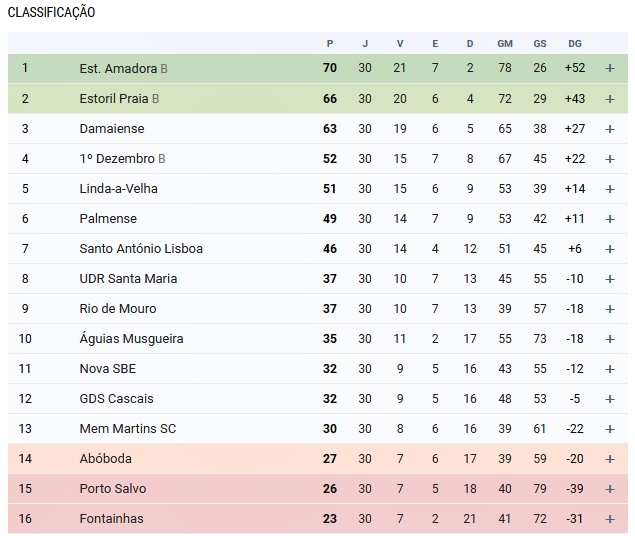635x536 pixels.
Task: Click the Classificação section heading
Action: tap(52, 12)
